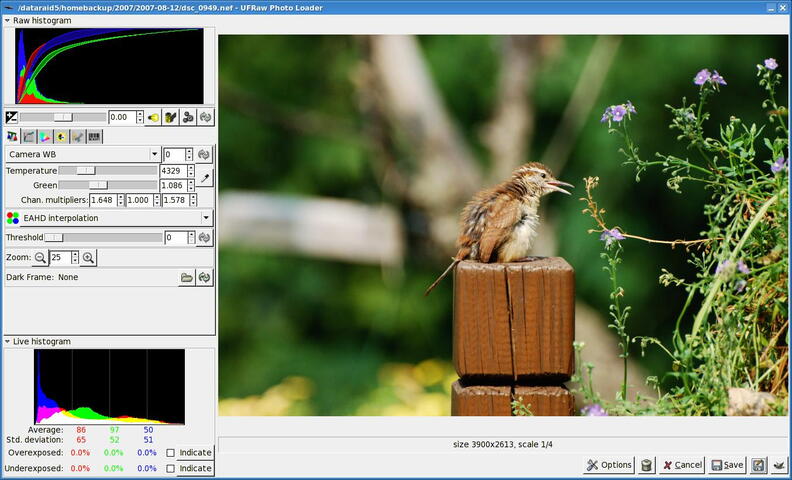Click the Save button

727,465
